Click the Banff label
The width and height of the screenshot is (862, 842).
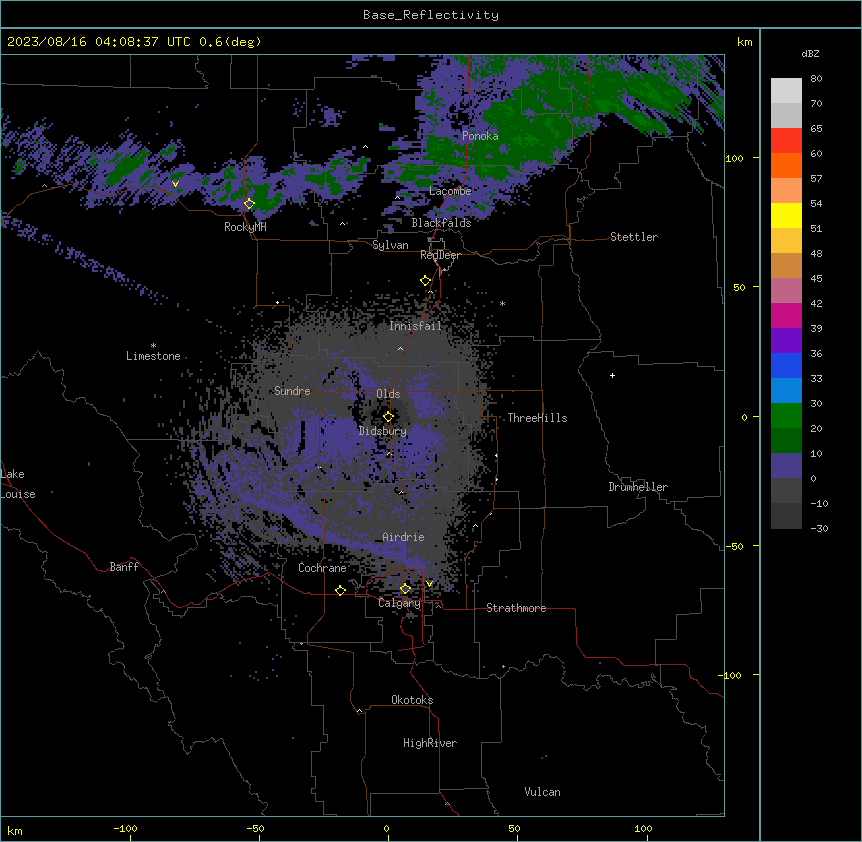click(x=124, y=567)
